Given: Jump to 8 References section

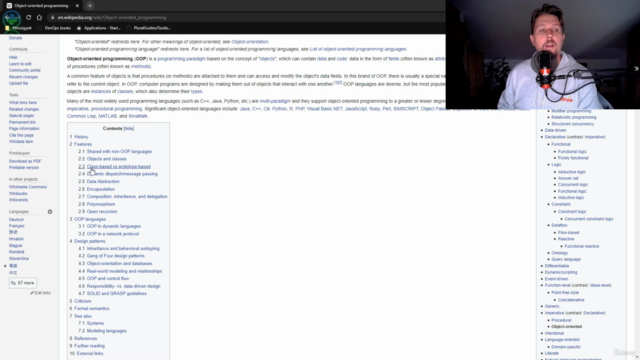Looking at the screenshot, I should pyautogui.click(x=83, y=339).
